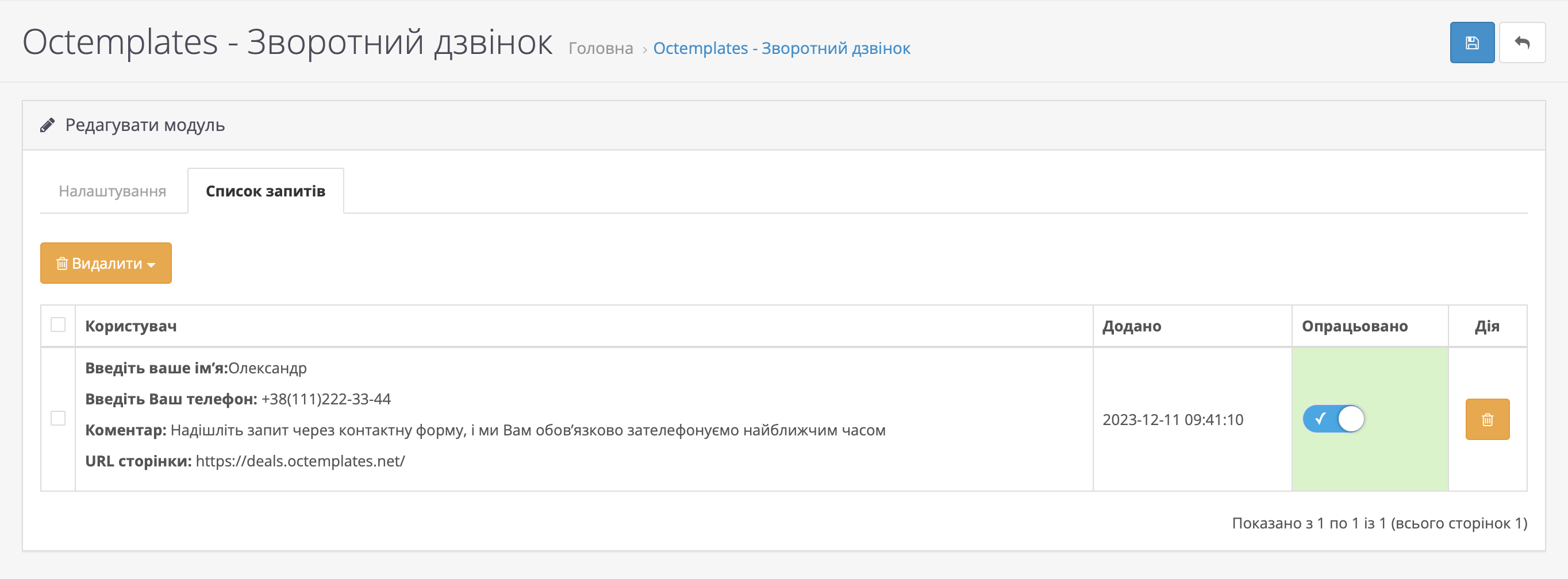Open the Octemplates - Зворотний дзвінок breadcrumb link

click(x=781, y=49)
